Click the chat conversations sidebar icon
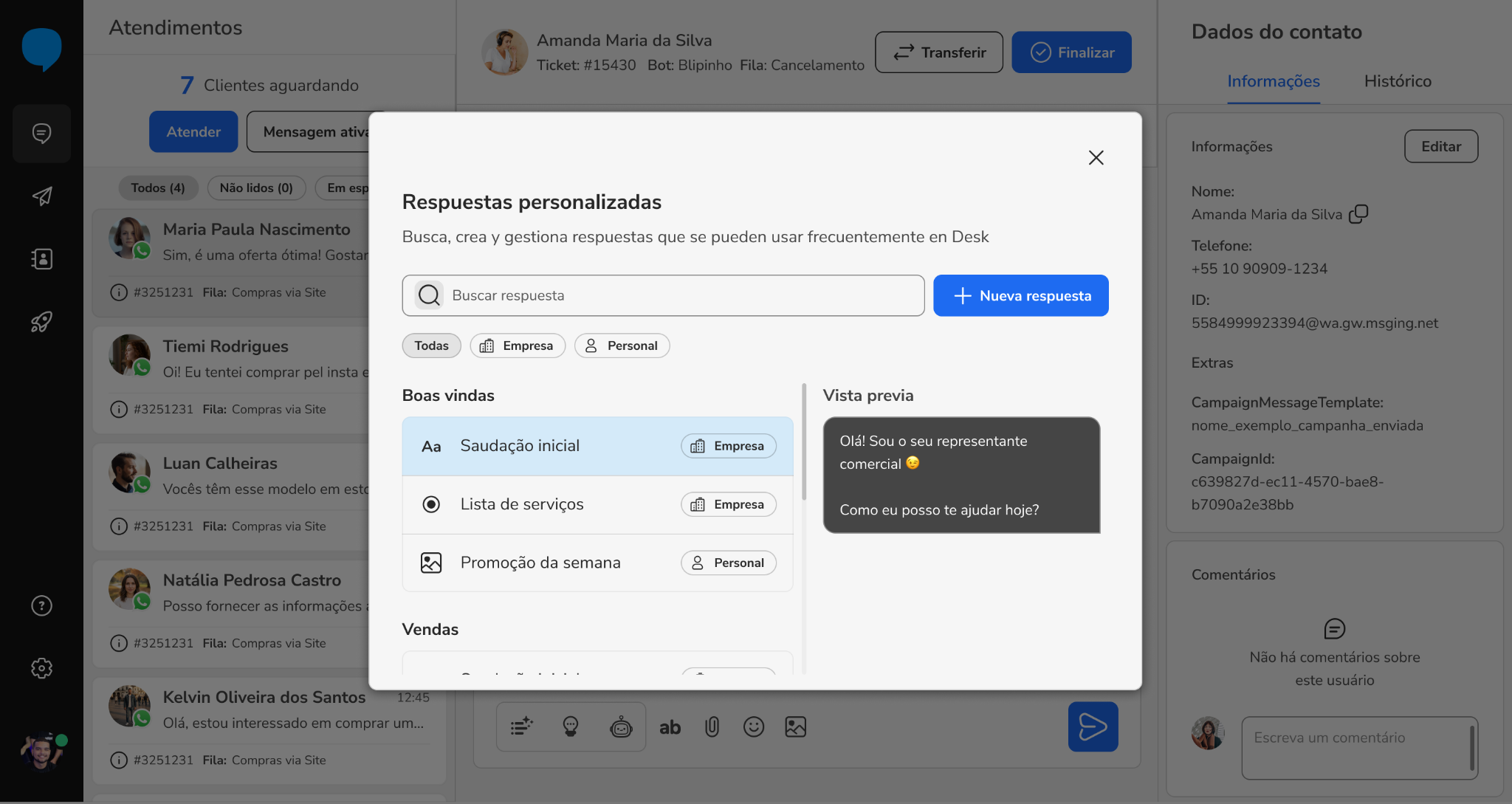This screenshot has width=1512, height=804. (x=41, y=133)
